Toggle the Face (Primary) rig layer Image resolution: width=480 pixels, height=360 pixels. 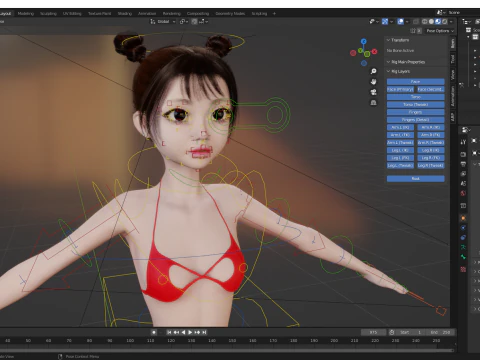click(x=400, y=89)
